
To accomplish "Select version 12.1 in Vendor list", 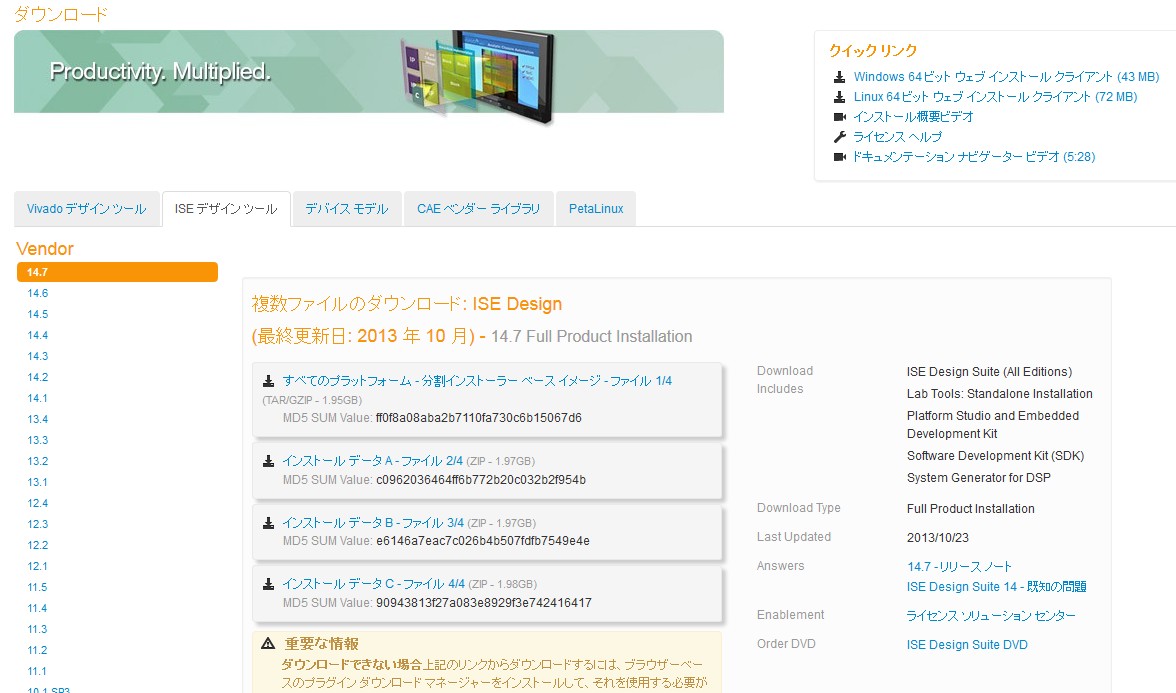I will pos(38,566).
